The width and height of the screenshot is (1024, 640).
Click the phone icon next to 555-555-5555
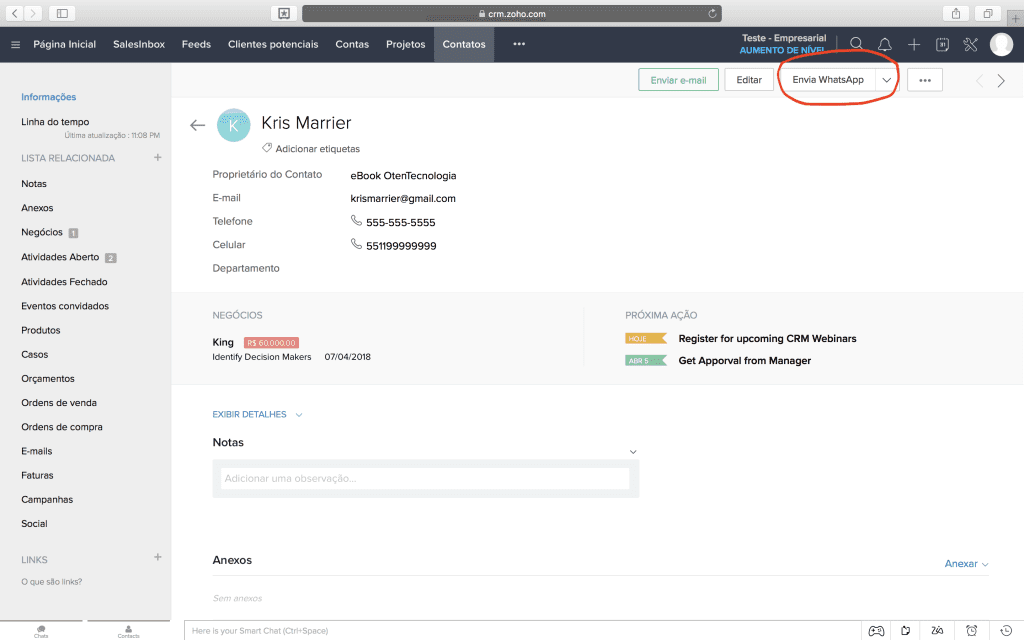[x=356, y=221]
